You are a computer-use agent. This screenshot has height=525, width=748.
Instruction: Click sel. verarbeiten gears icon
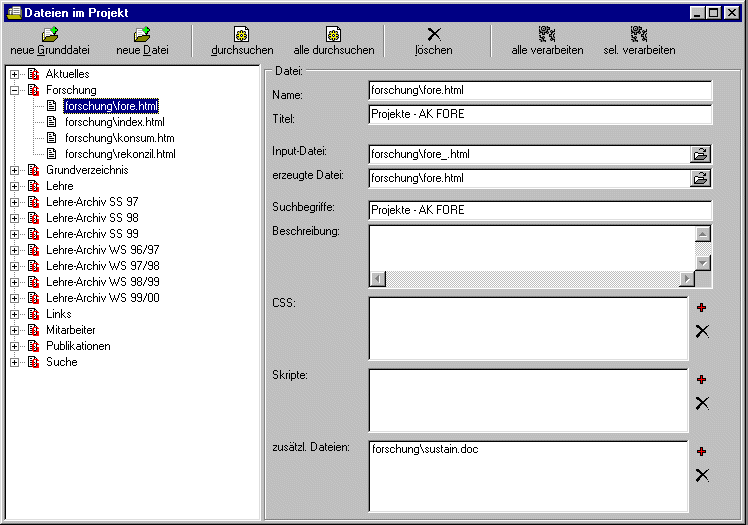[x=639, y=34]
